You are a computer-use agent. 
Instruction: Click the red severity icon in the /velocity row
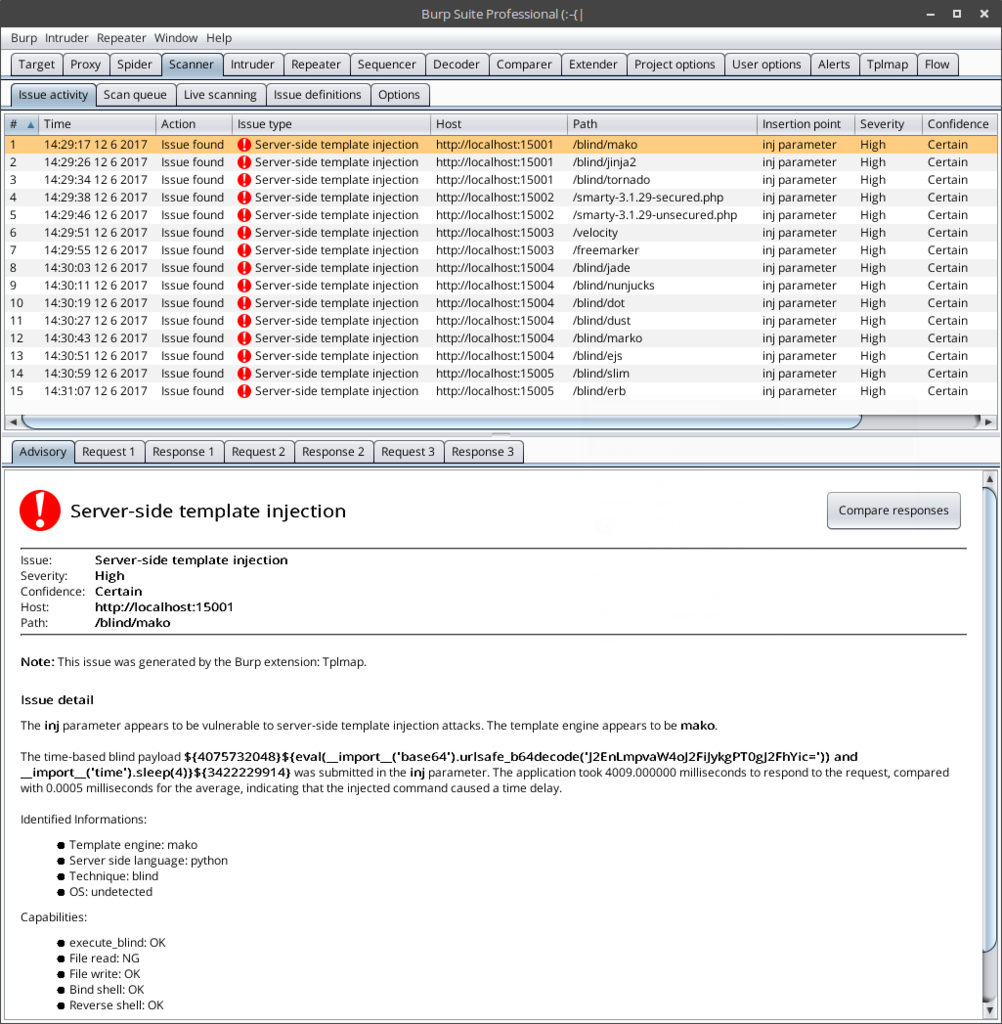pyautogui.click(x=244, y=232)
